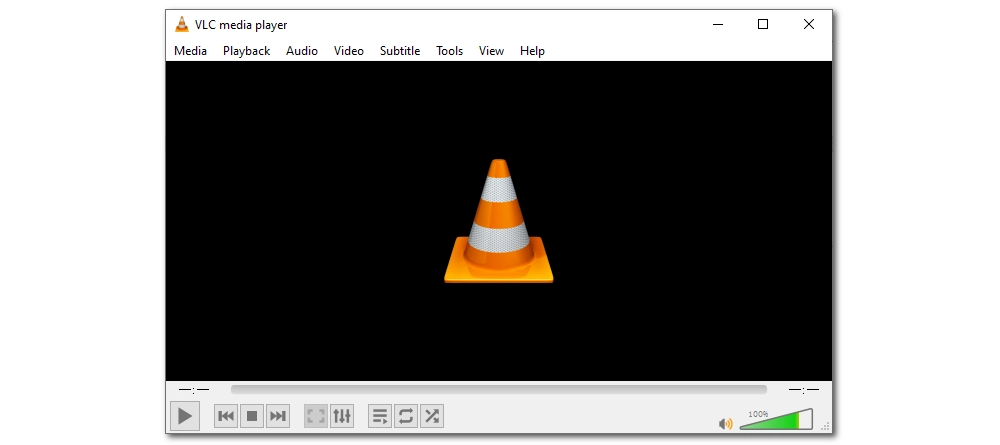This screenshot has height=445, width=1000.
Task: Stop playback with the square button
Action: 252,416
